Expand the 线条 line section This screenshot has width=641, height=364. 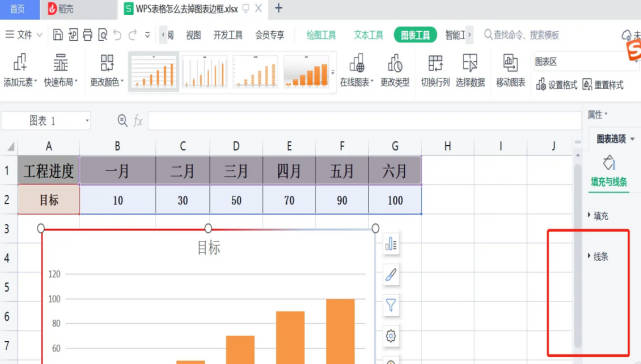[598, 256]
